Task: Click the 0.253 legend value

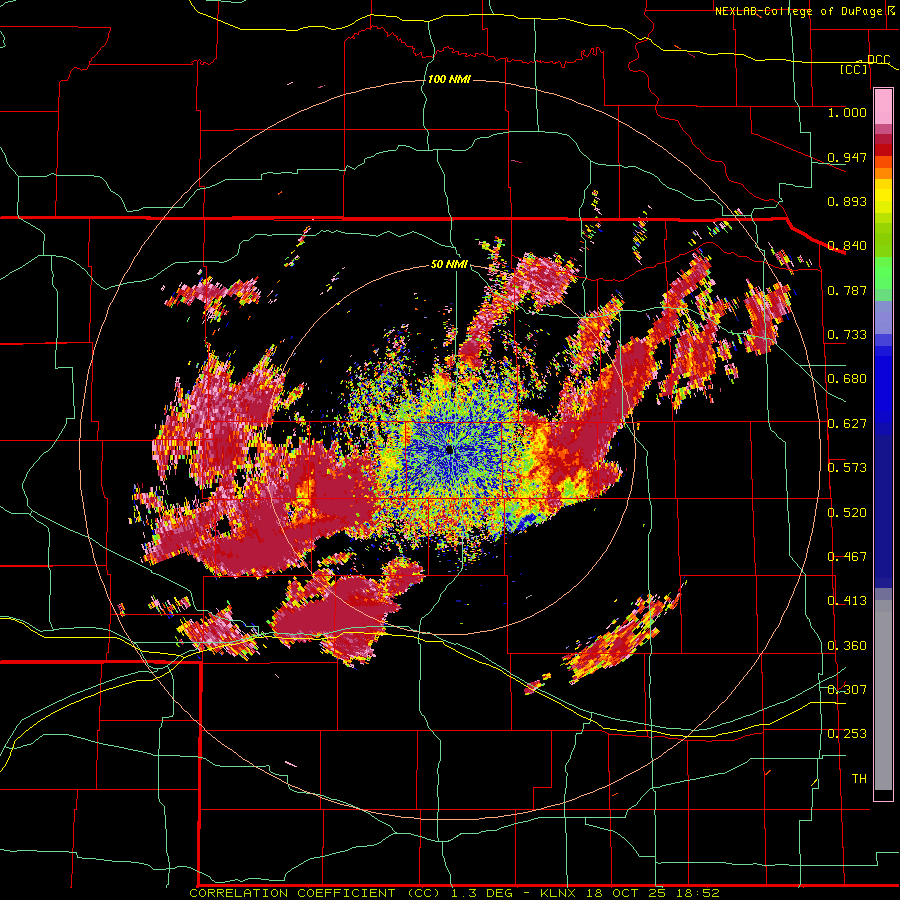Action: 847,734
